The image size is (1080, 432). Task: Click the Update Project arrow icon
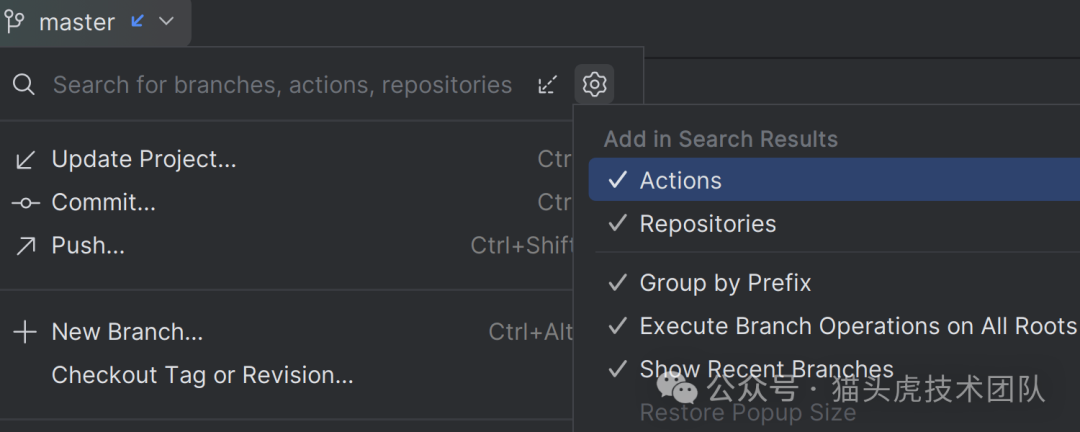click(x=25, y=159)
